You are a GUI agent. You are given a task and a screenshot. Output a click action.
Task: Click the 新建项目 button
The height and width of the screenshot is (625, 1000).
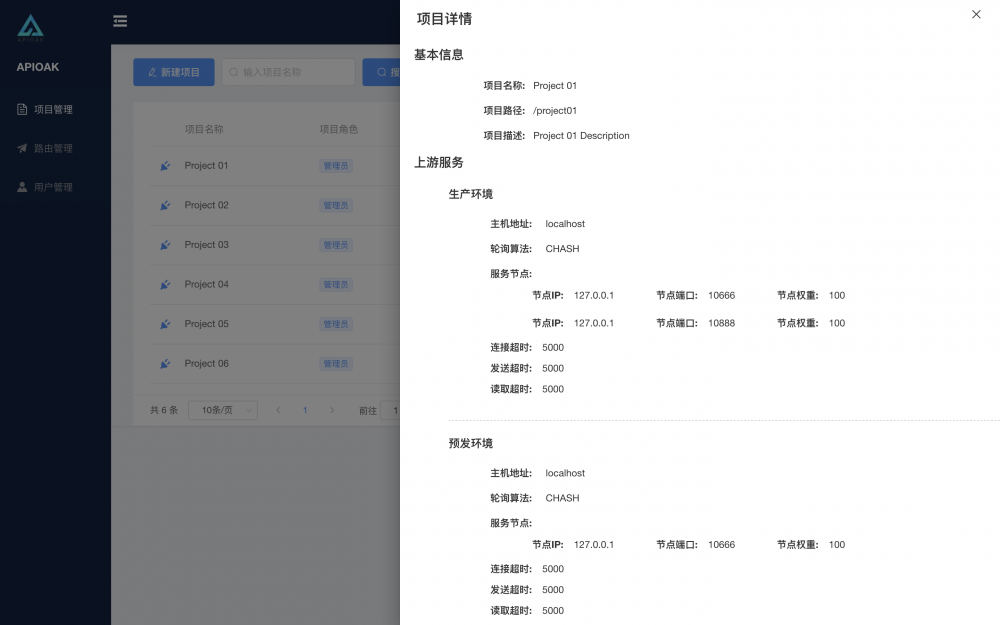(x=173, y=72)
